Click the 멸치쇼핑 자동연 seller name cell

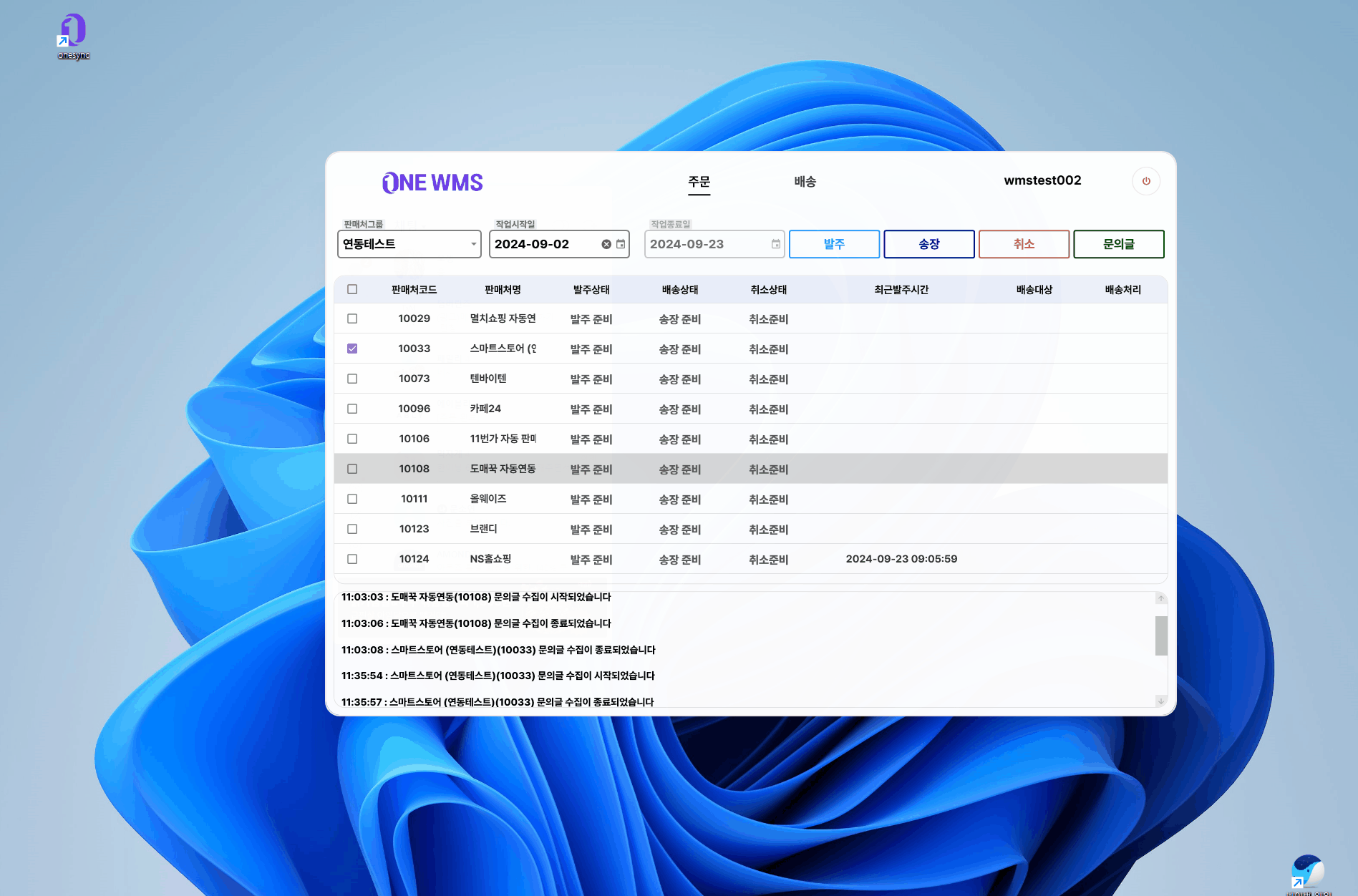point(503,318)
